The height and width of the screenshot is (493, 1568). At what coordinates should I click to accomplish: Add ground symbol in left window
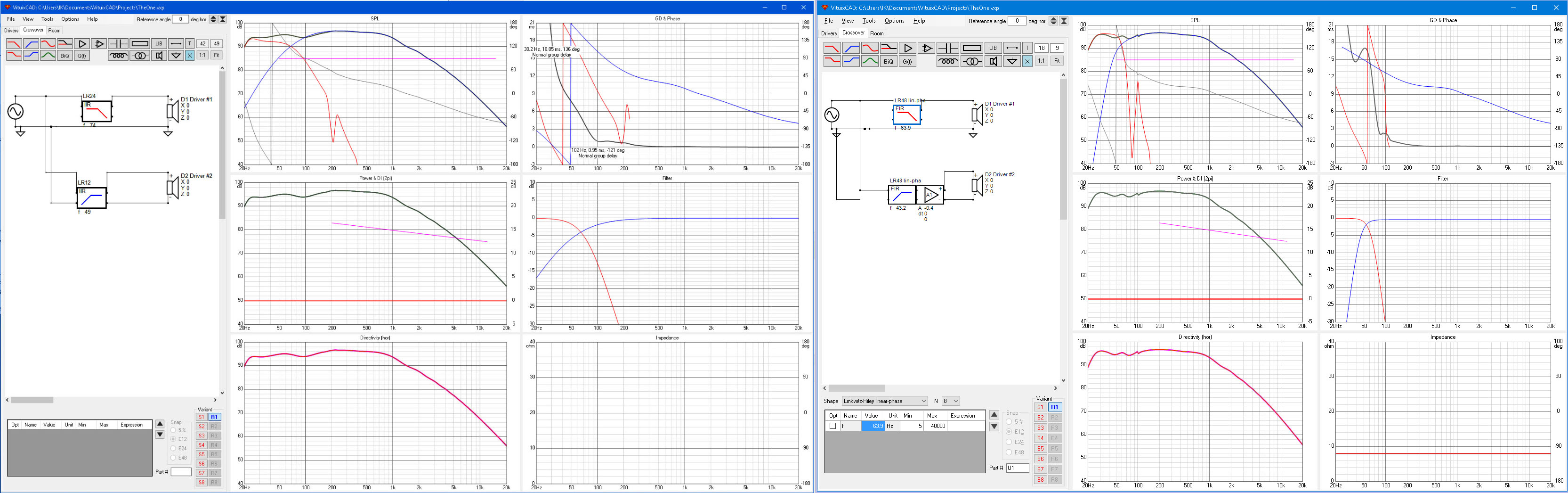click(176, 56)
